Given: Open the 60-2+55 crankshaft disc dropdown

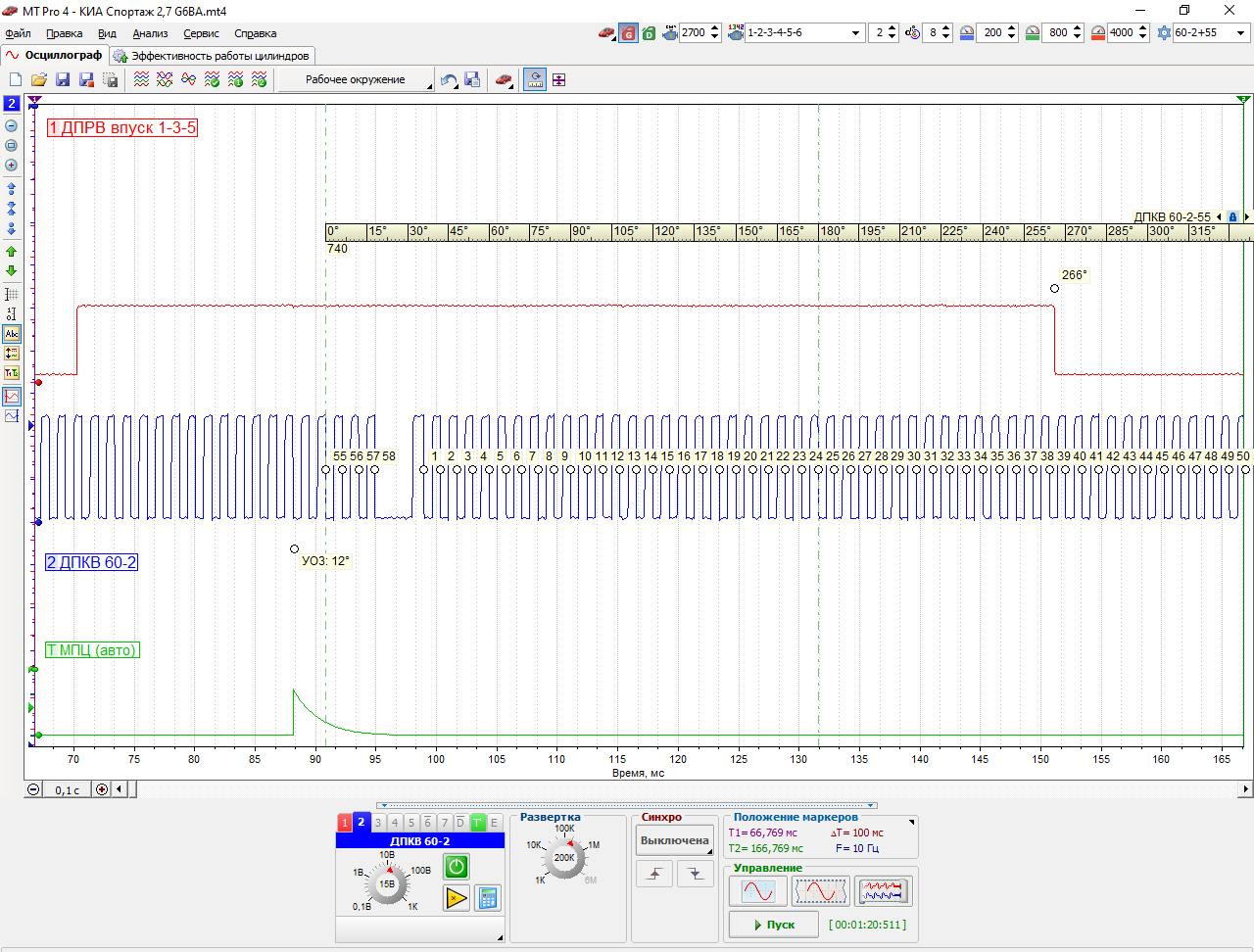Looking at the screenshot, I should (1240, 33).
